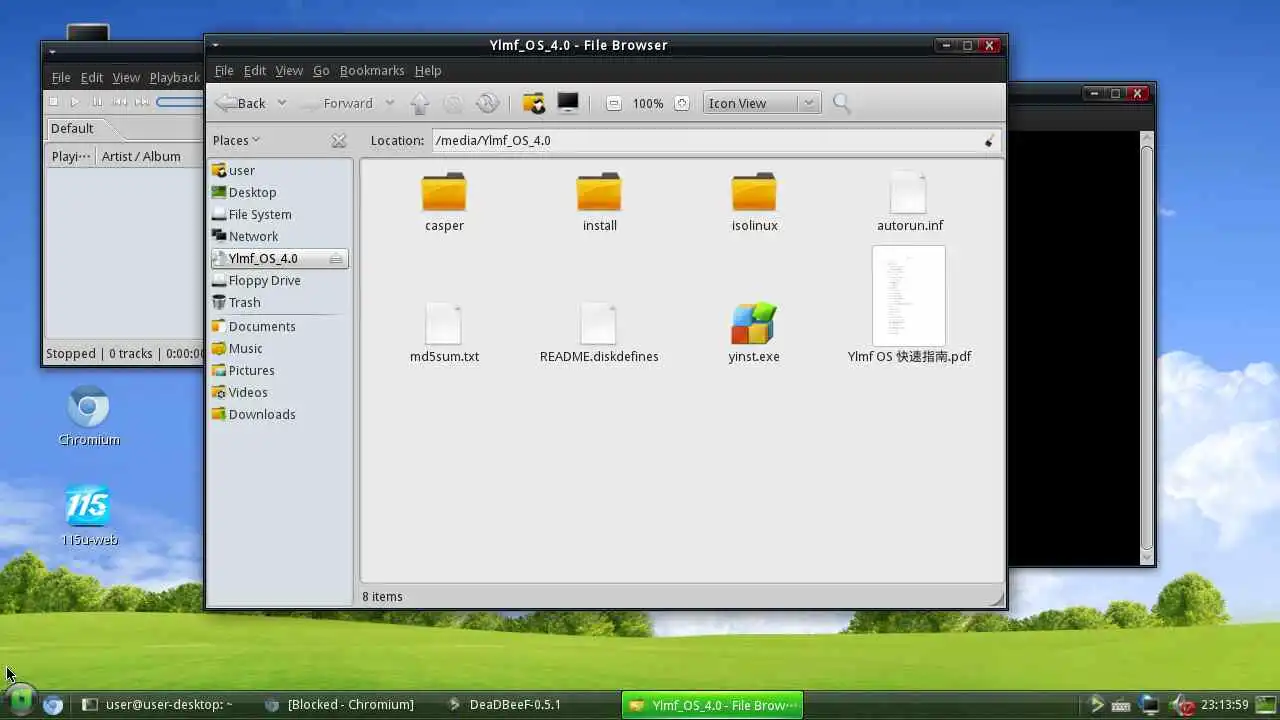This screenshot has width=1280, height=720.
Task: Click the DeaDBeeF seek slider
Action: [x=179, y=102]
